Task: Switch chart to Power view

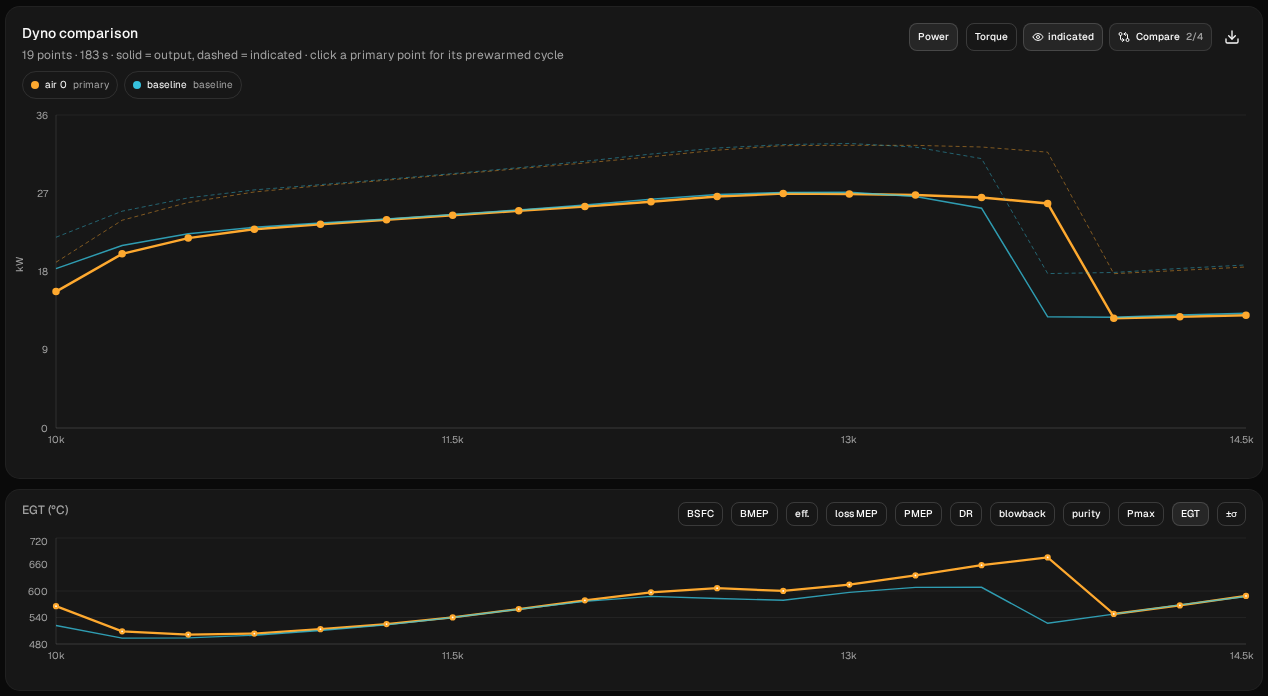Action: 933,37
